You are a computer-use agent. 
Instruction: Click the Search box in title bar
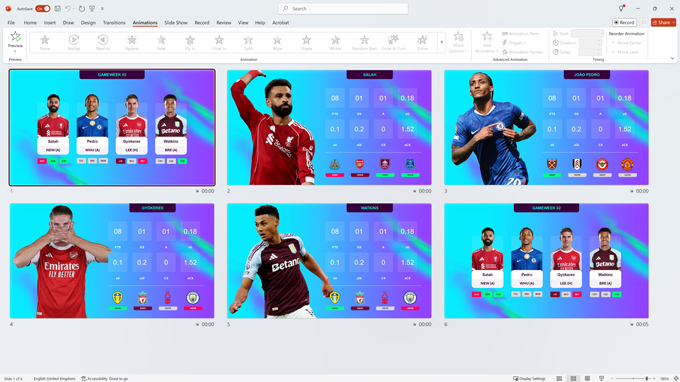coord(343,9)
